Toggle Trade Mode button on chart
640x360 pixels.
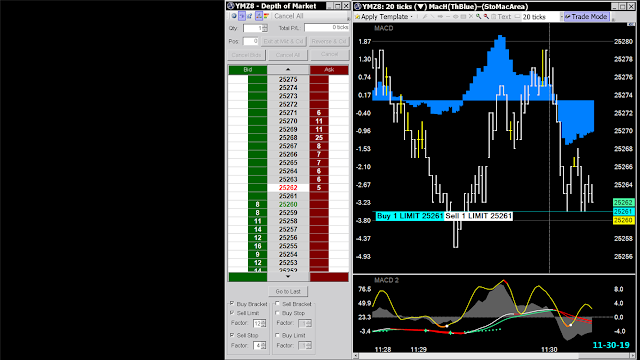point(587,17)
